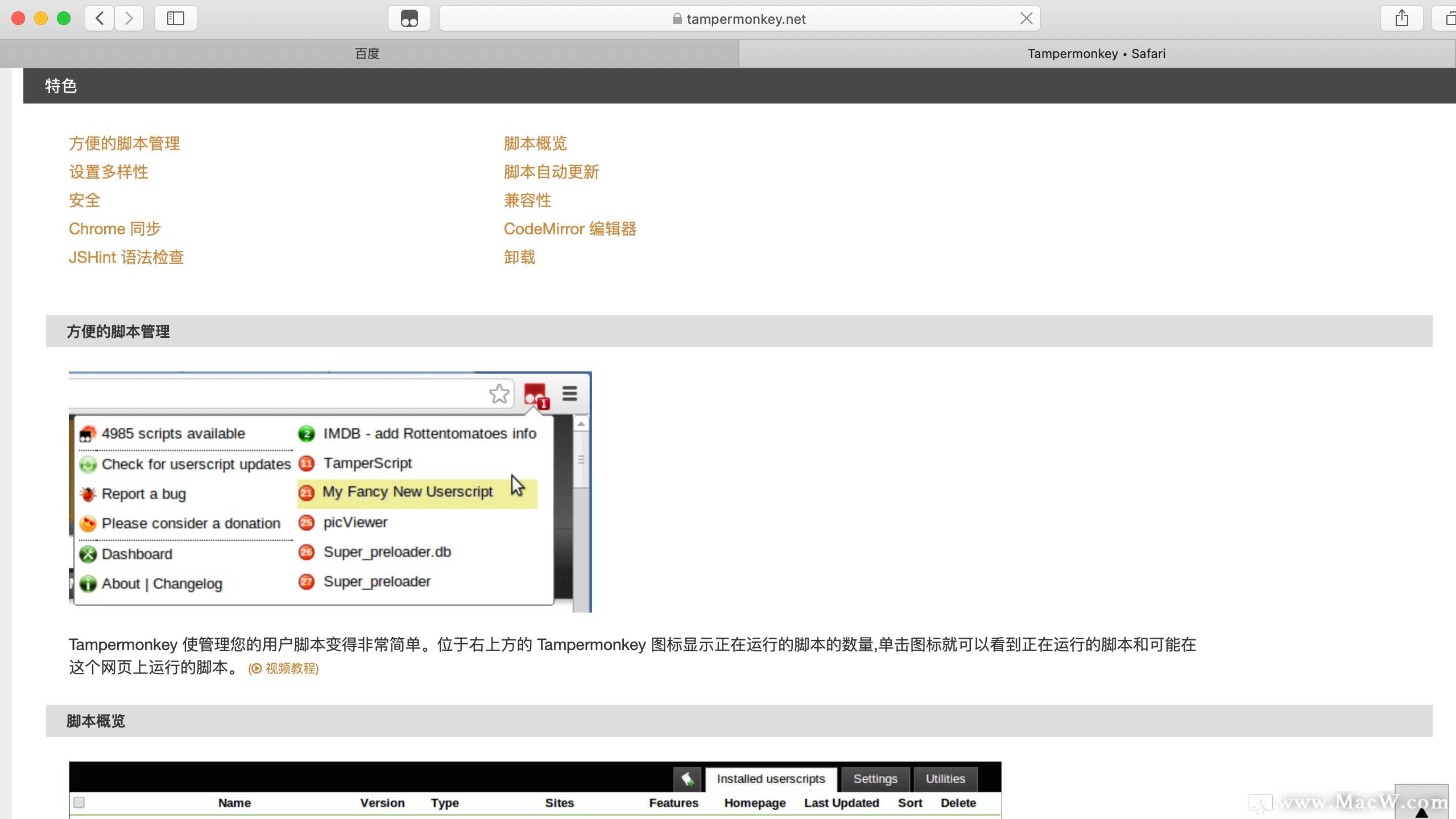Open the 视频教程 video tutorial link

click(x=284, y=668)
